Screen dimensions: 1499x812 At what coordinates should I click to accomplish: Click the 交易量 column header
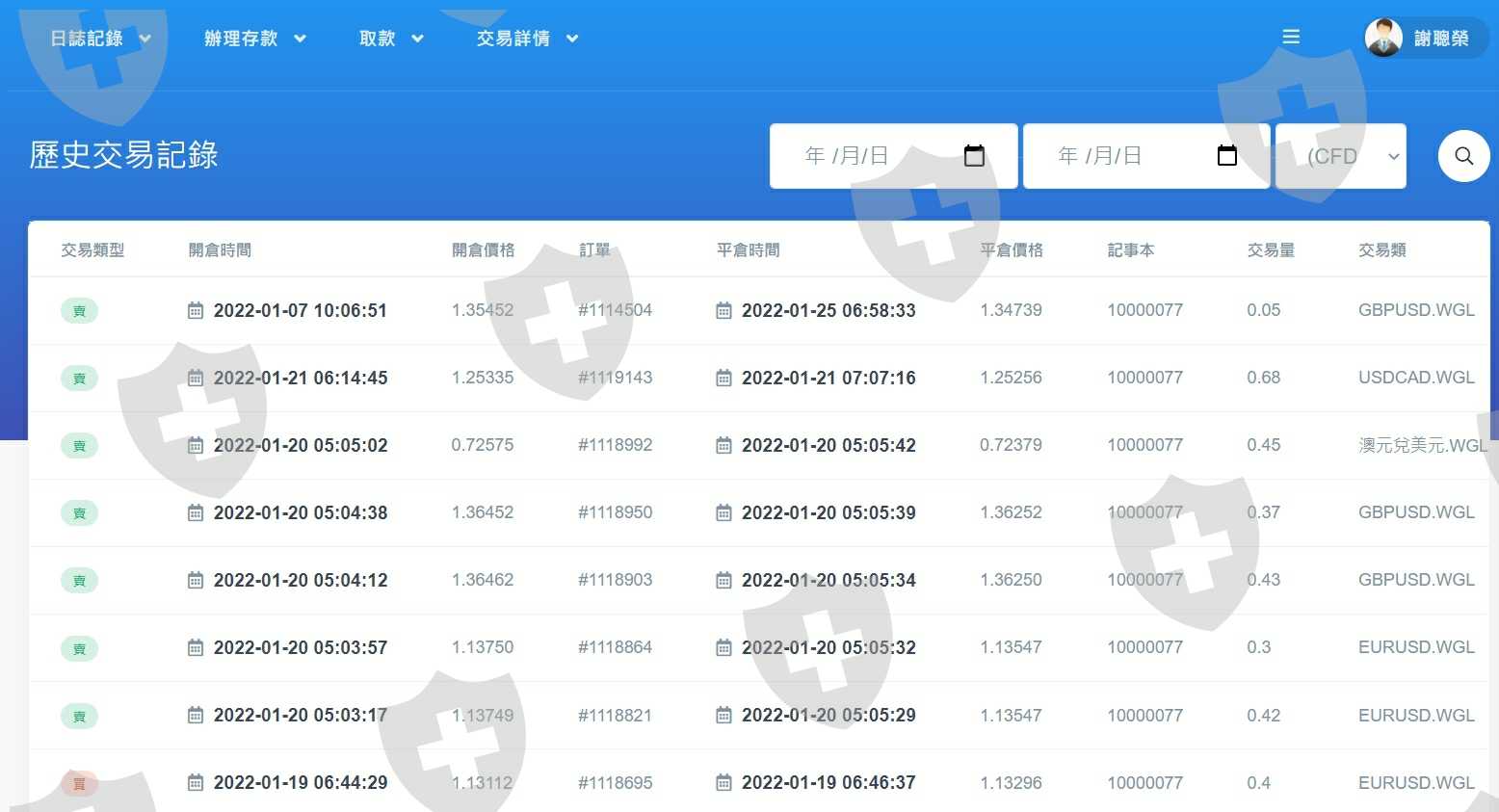coord(1270,250)
